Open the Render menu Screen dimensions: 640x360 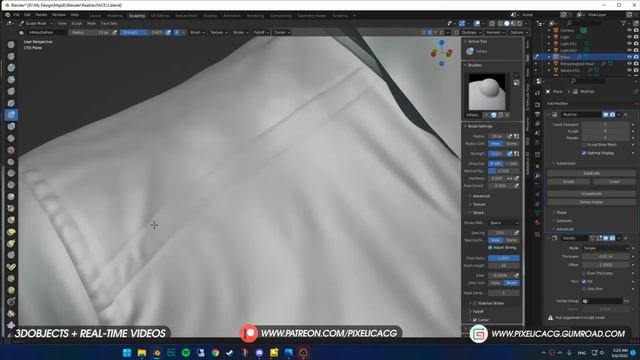(x=41, y=15)
